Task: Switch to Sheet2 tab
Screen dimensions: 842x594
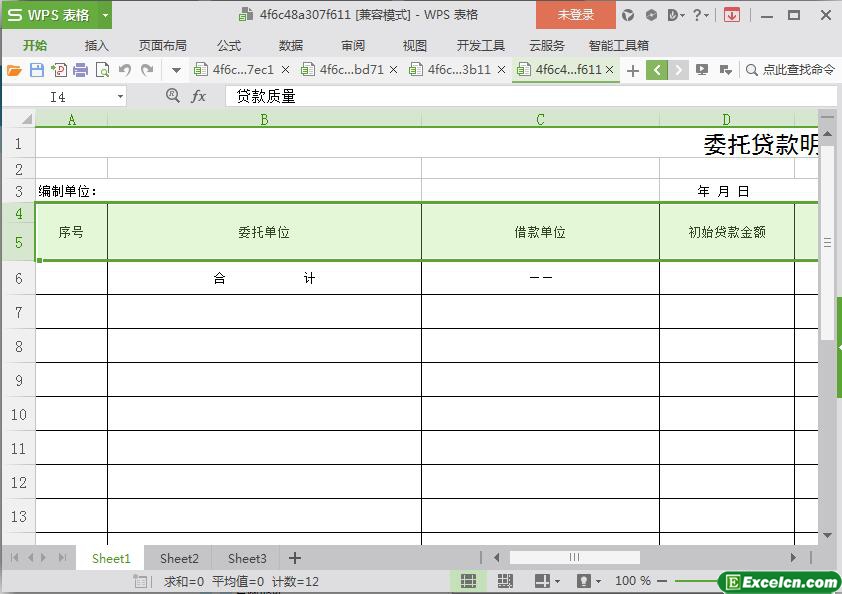Action: tap(179, 558)
